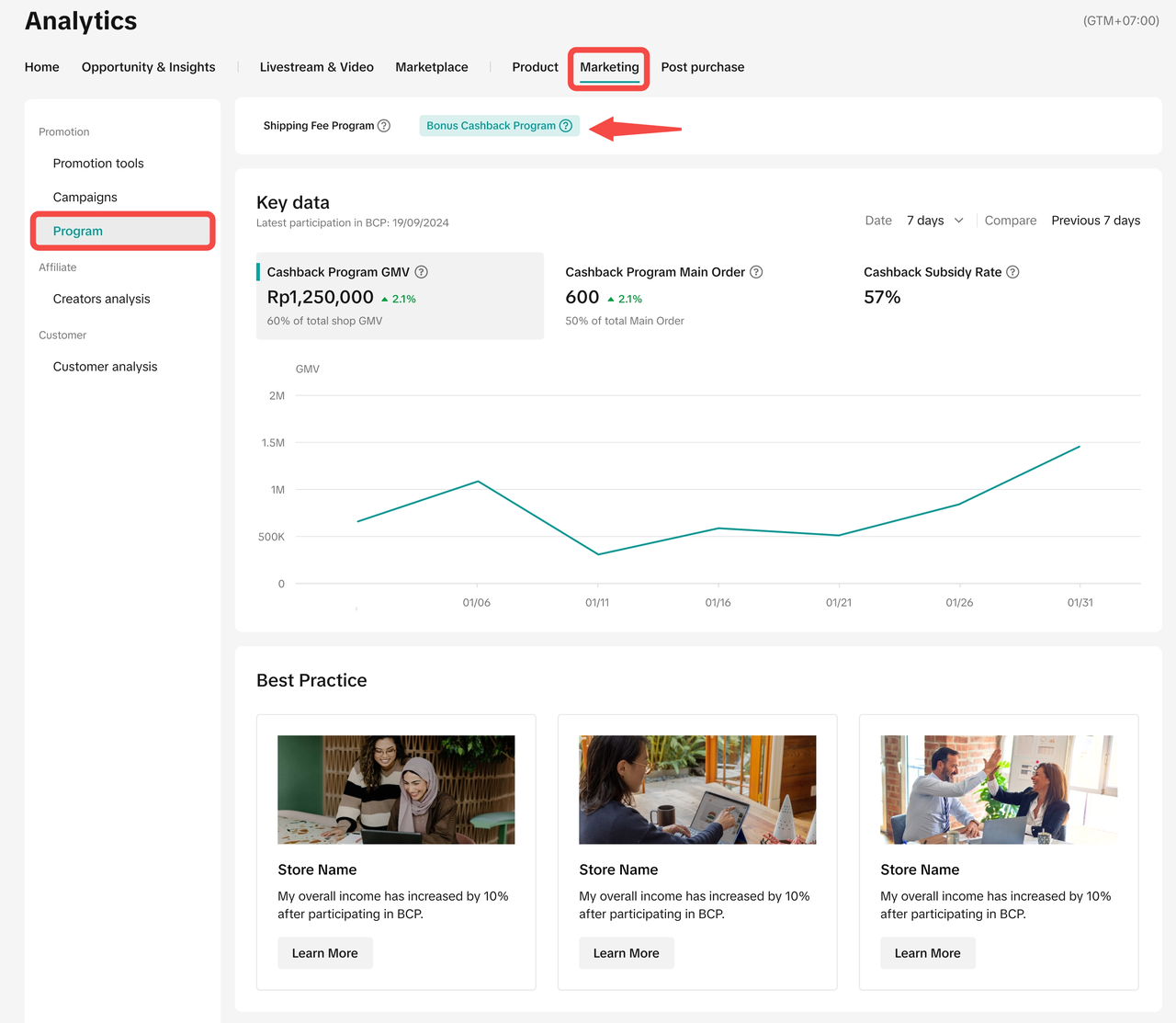Click info icon next to Cashback Program GMV
Screen dimensions: 1176x1023
pyautogui.click(x=421, y=272)
